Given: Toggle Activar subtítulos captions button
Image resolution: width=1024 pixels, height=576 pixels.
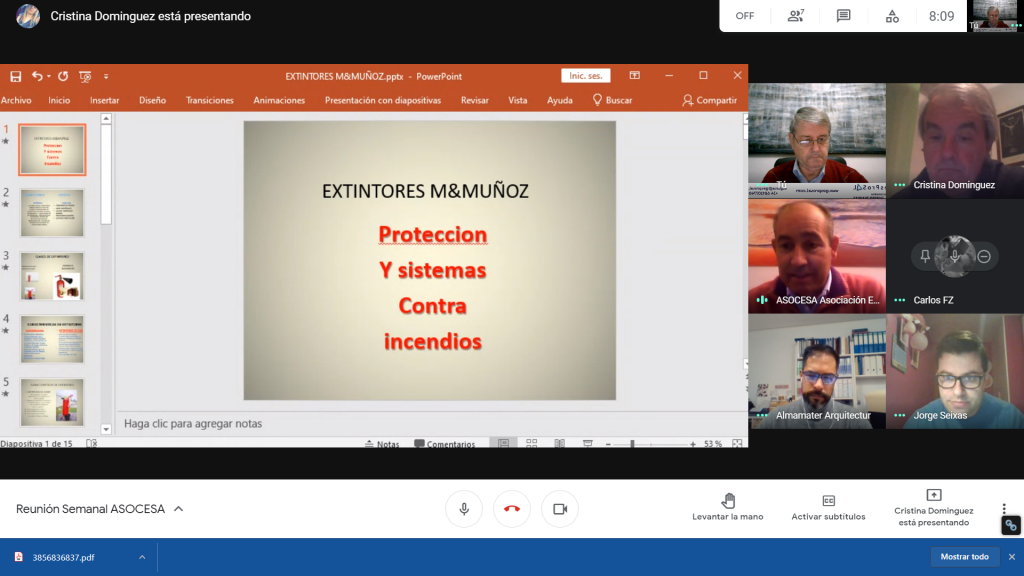Looking at the screenshot, I should [828, 507].
